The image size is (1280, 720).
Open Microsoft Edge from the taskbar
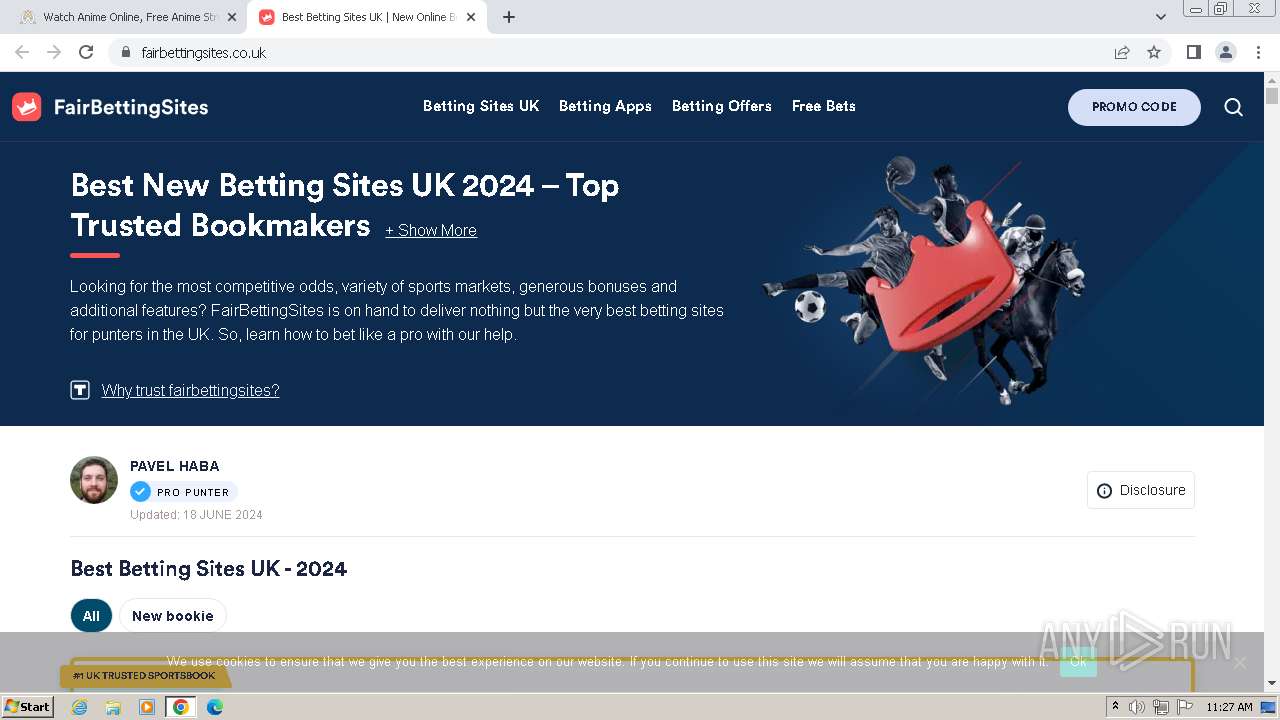pyautogui.click(x=215, y=707)
